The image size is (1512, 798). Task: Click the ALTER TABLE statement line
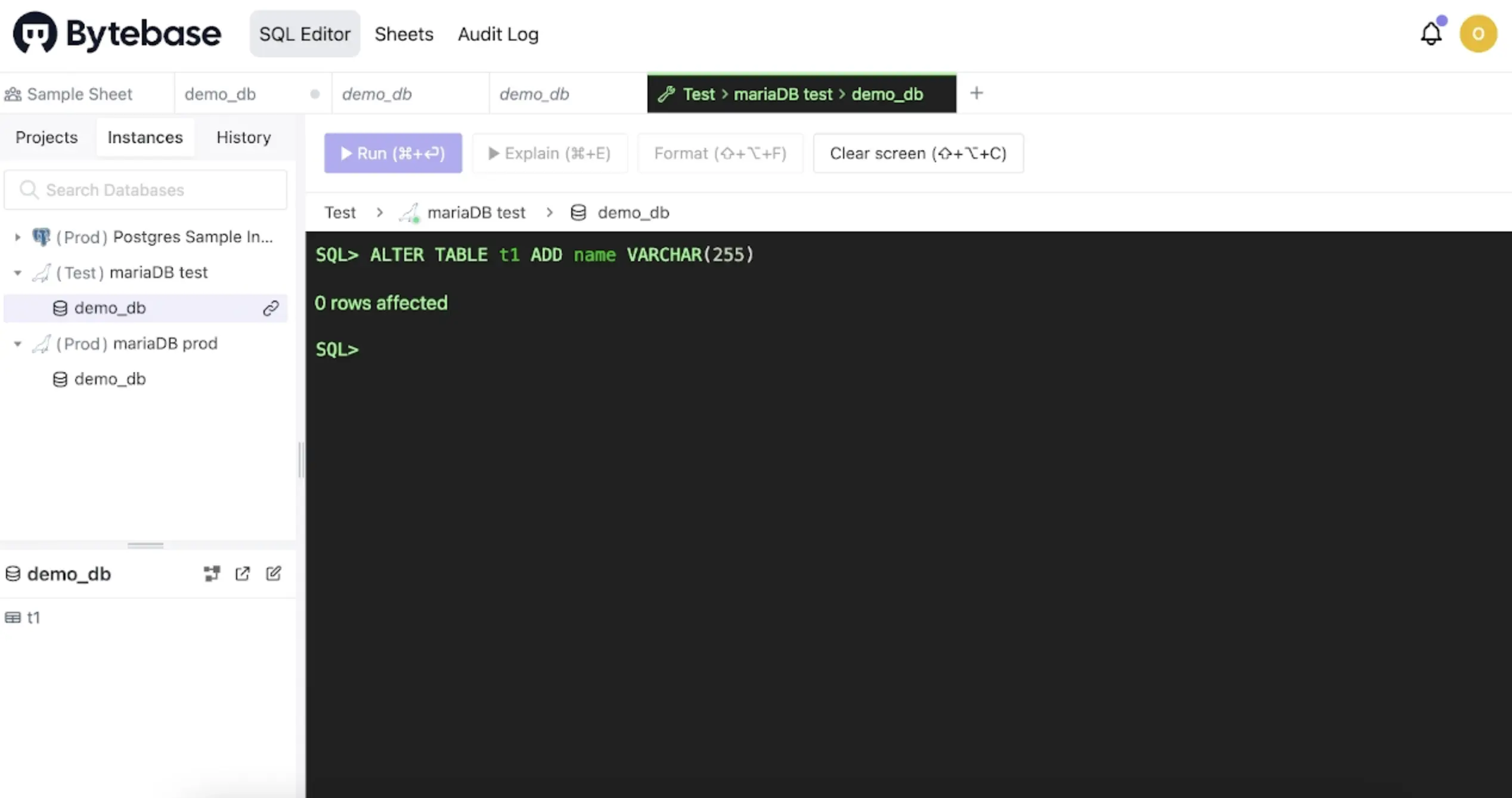point(534,255)
